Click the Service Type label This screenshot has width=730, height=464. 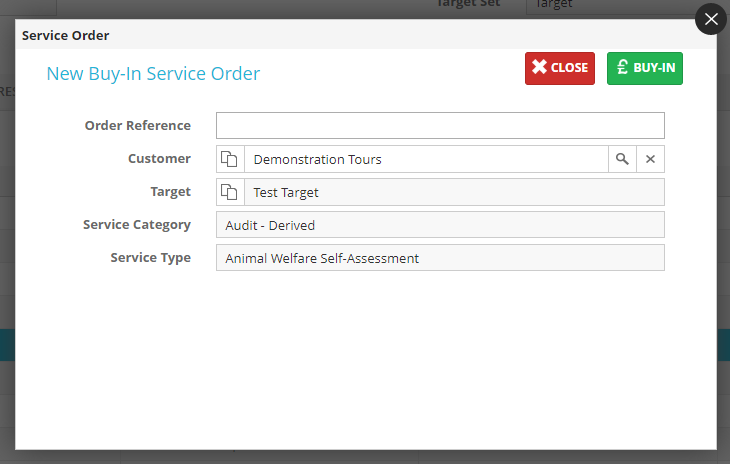150,258
